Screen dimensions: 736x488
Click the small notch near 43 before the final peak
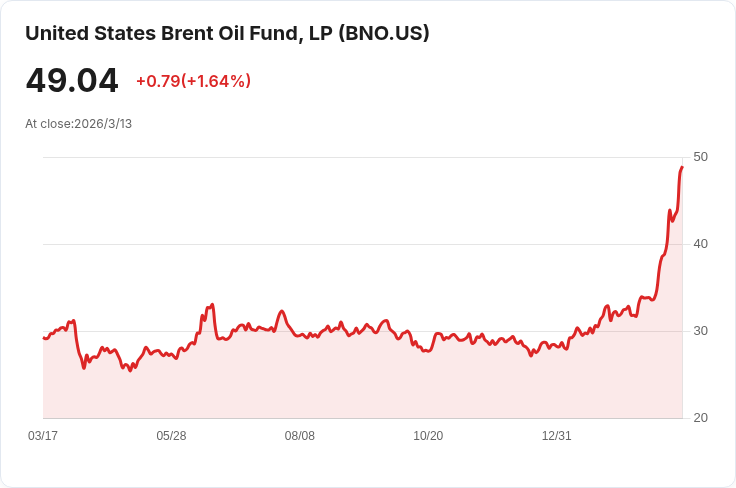coord(672,220)
